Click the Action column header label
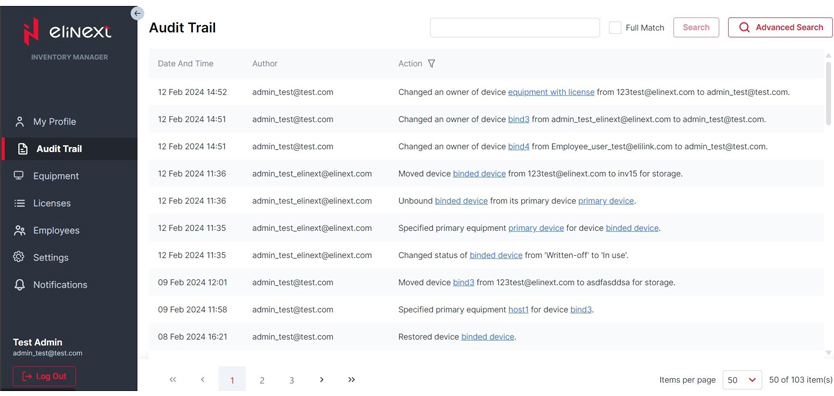 pos(410,63)
